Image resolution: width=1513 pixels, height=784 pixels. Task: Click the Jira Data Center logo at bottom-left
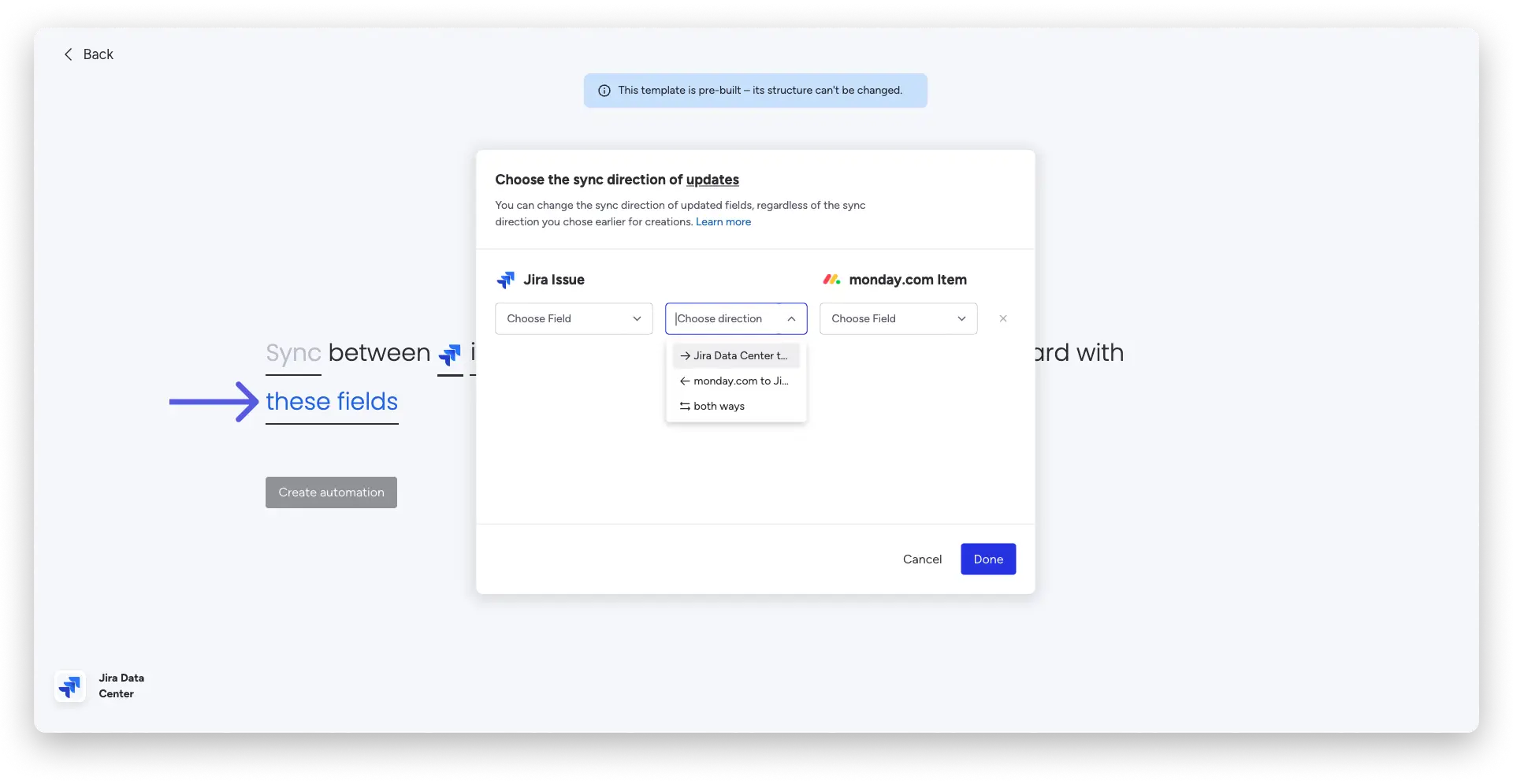[x=70, y=686]
